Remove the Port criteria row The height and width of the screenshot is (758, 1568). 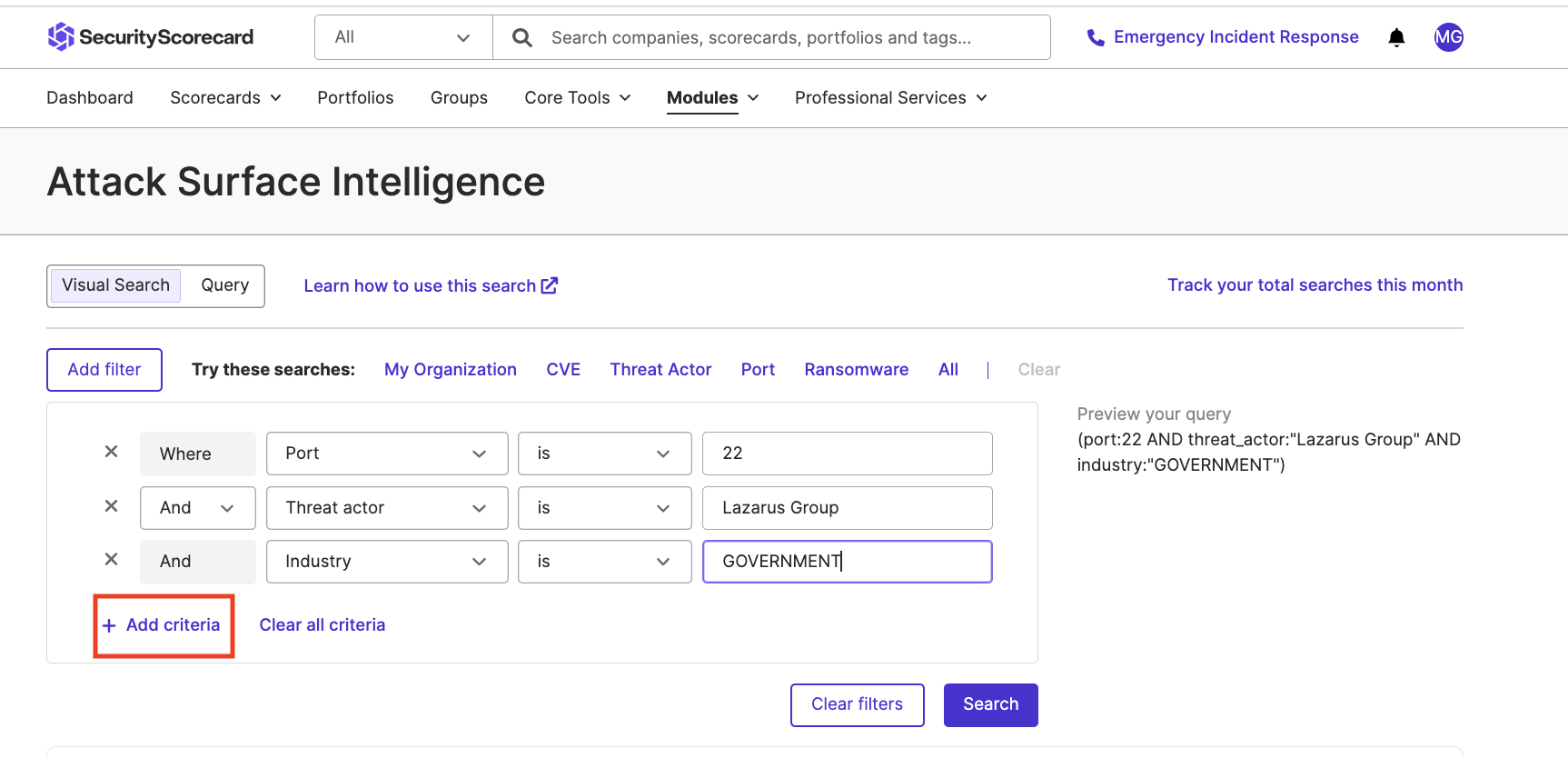tap(111, 452)
